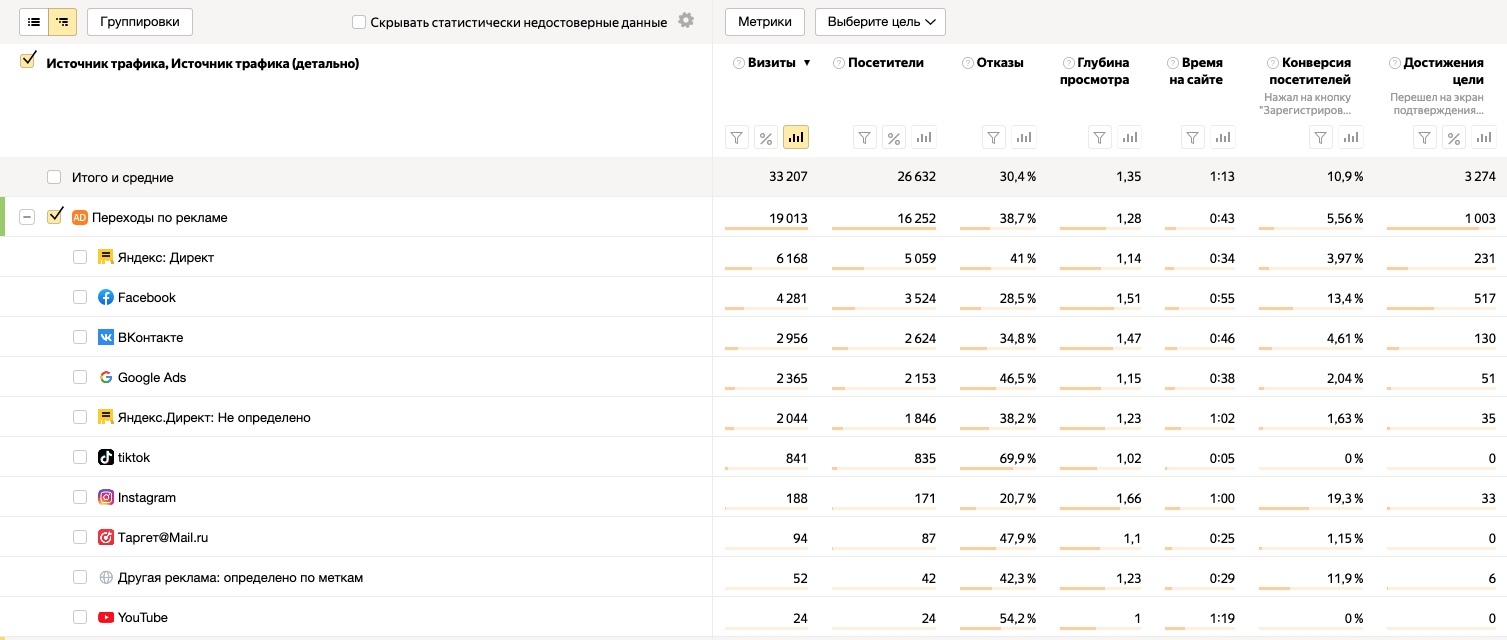The image size is (1507, 640).
Task: Sort by the Визиты column header
Action: coord(771,63)
